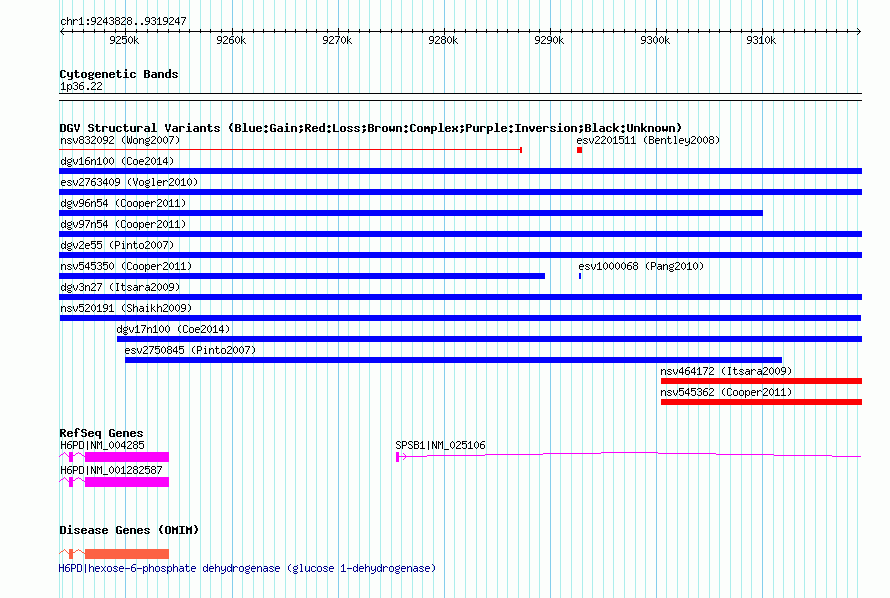Click the 9280k position on the ruler
Viewport: 890px width, 598px height.
click(443, 39)
